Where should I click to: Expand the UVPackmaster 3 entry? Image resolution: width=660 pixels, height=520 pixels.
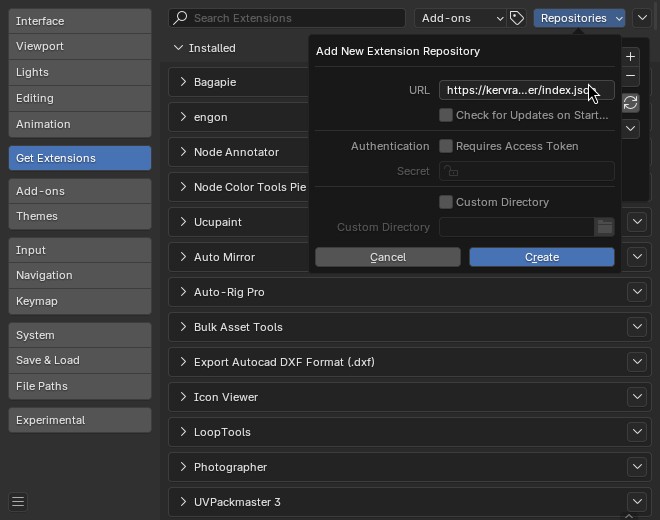pyautogui.click(x=183, y=501)
